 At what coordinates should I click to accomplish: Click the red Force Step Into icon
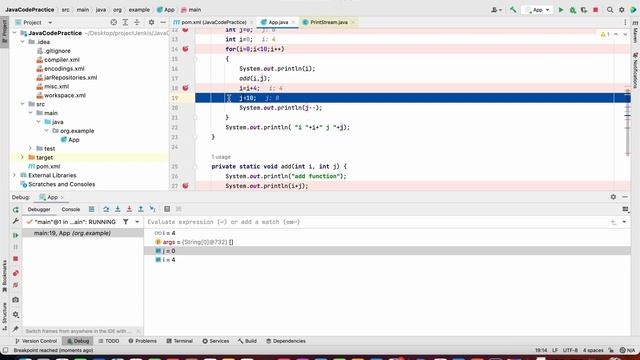tap(129, 209)
